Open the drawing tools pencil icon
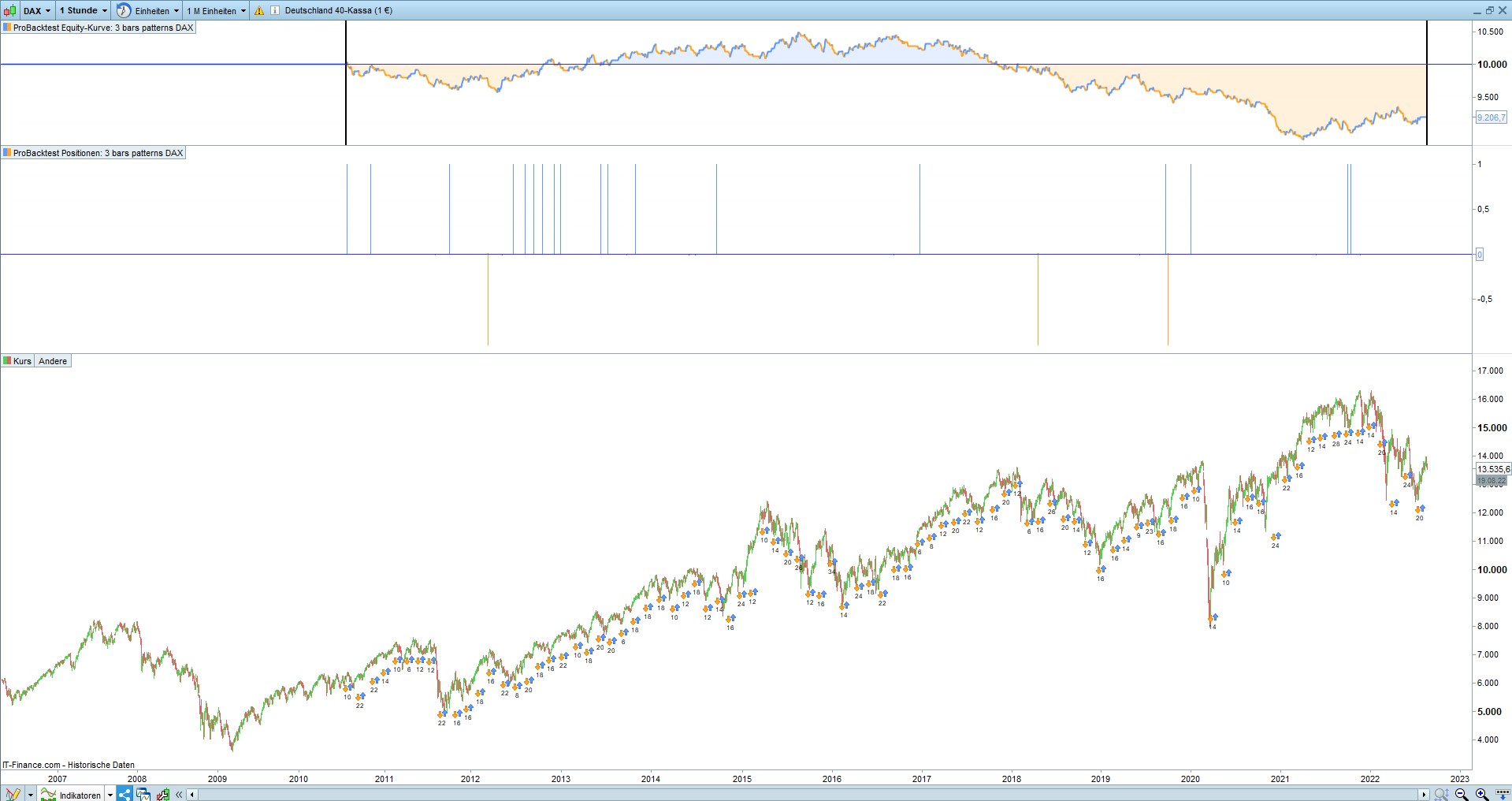The image size is (1512, 801). (13, 794)
